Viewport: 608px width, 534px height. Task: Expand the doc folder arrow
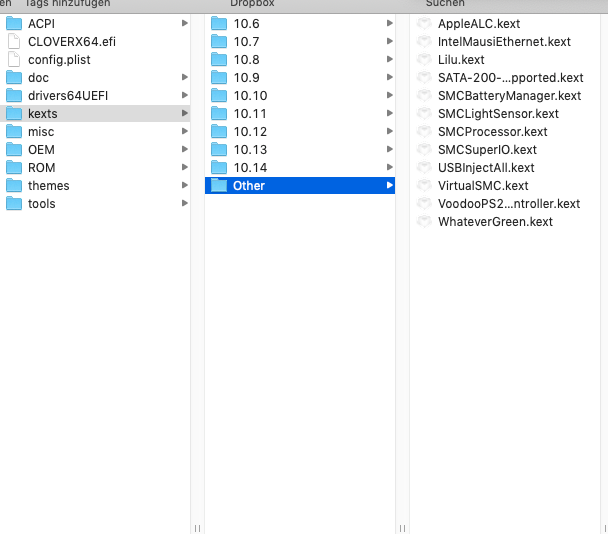[185, 77]
